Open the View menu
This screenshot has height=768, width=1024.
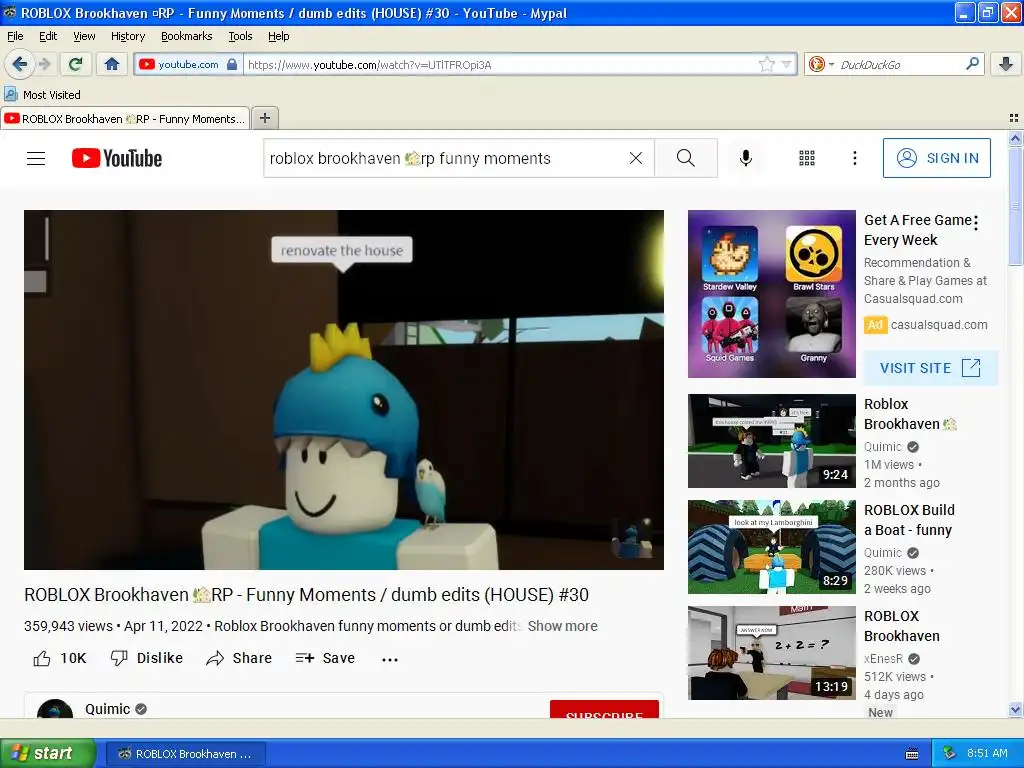(x=84, y=36)
